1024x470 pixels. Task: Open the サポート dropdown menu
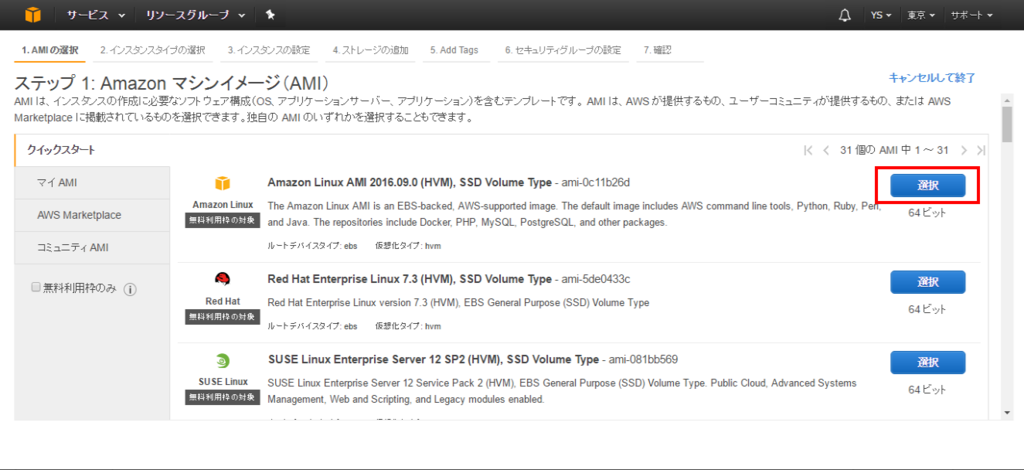tap(971, 15)
